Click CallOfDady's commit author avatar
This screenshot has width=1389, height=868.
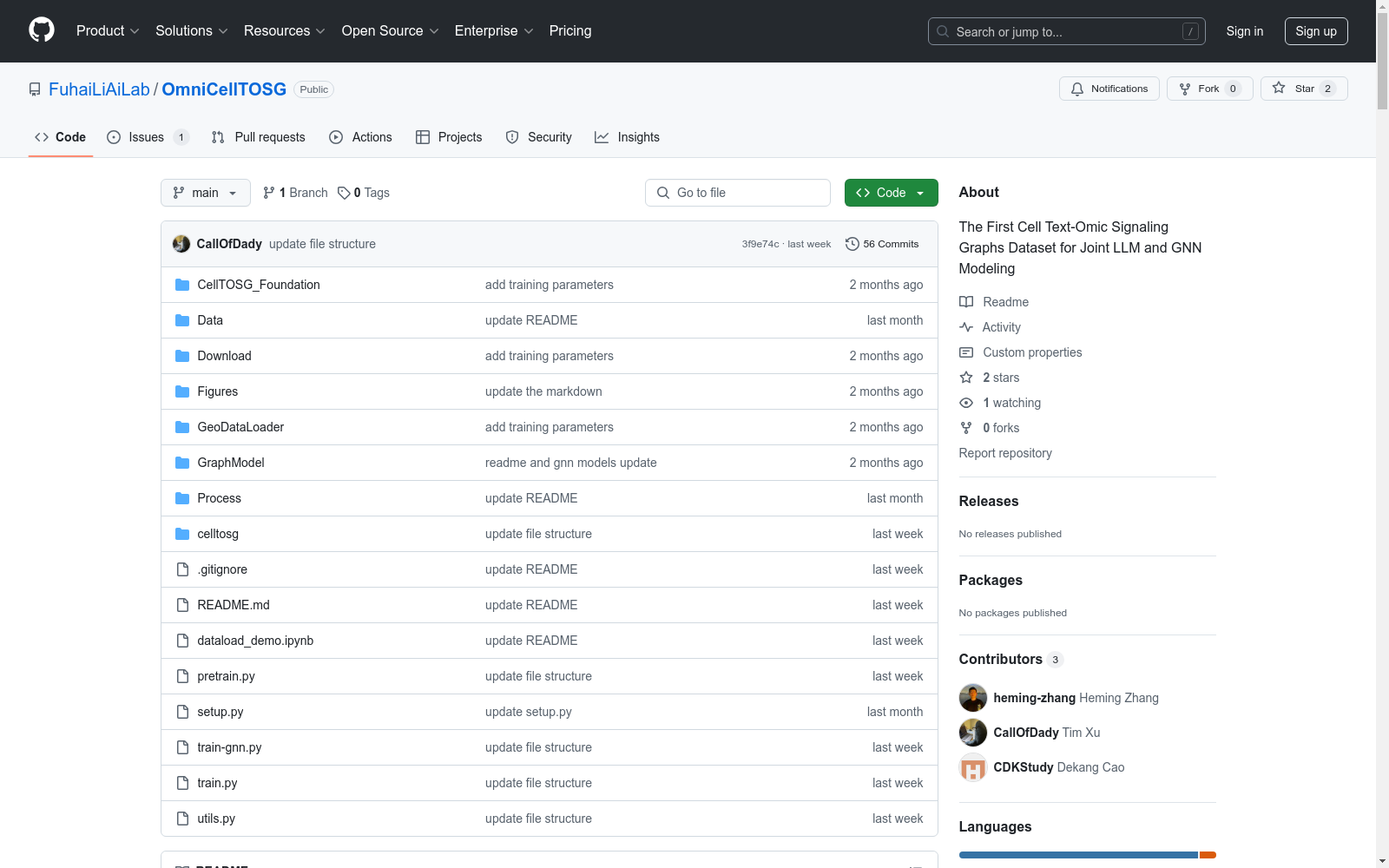(181, 244)
